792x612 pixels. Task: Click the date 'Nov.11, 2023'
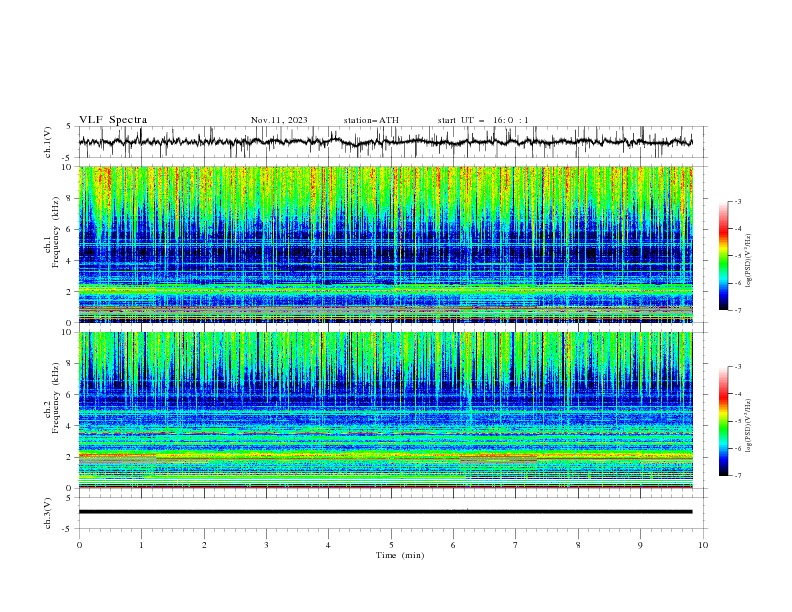coord(279,120)
